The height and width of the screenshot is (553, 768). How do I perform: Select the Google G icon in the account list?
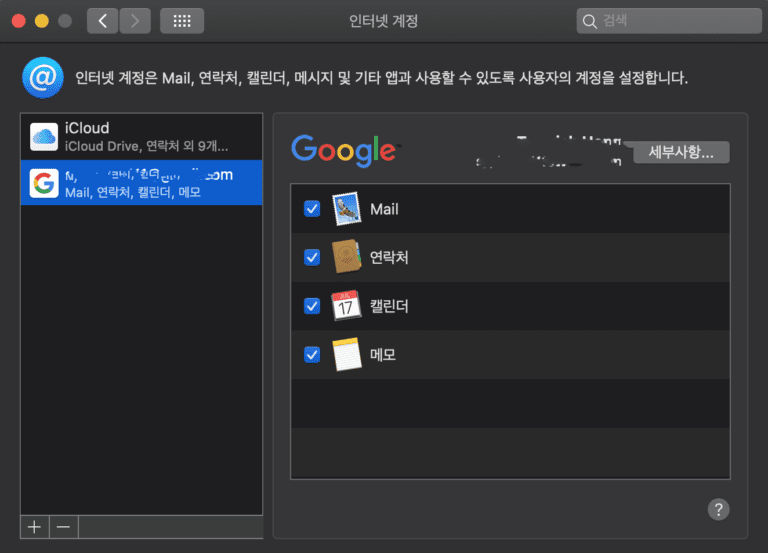pos(44,183)
